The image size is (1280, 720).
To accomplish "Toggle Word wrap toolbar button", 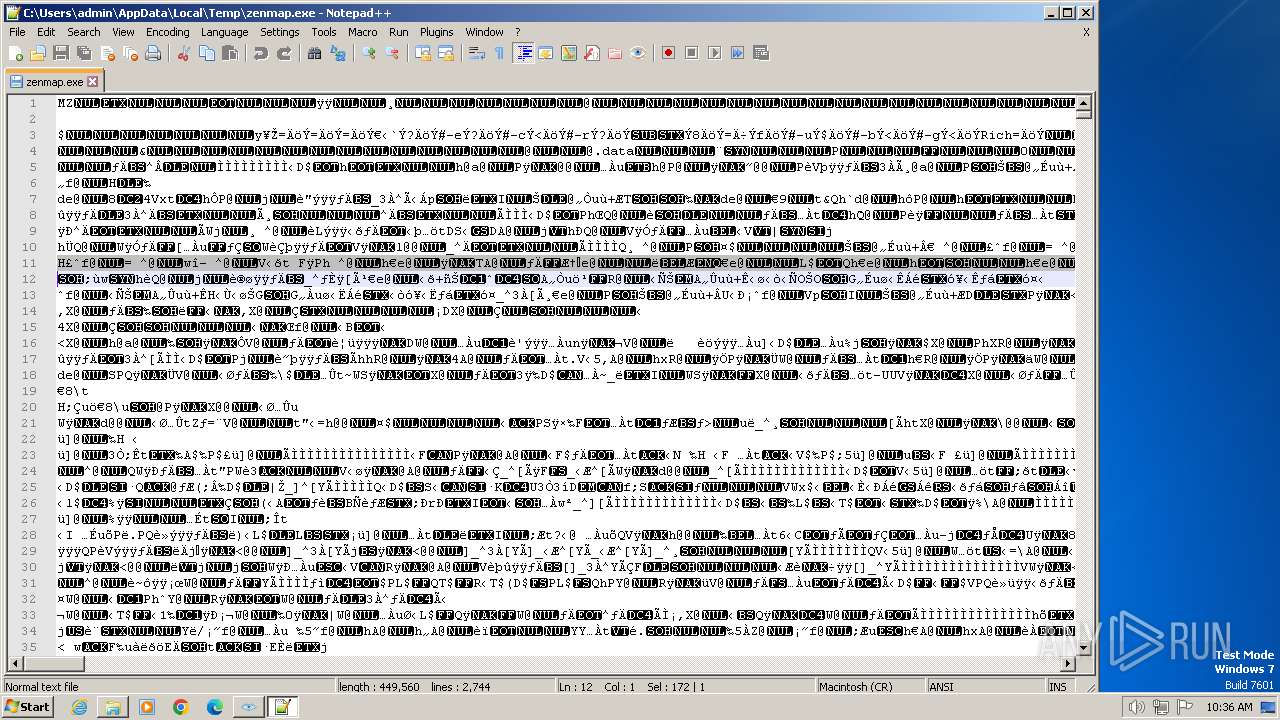I will click(x=477, y=53).
